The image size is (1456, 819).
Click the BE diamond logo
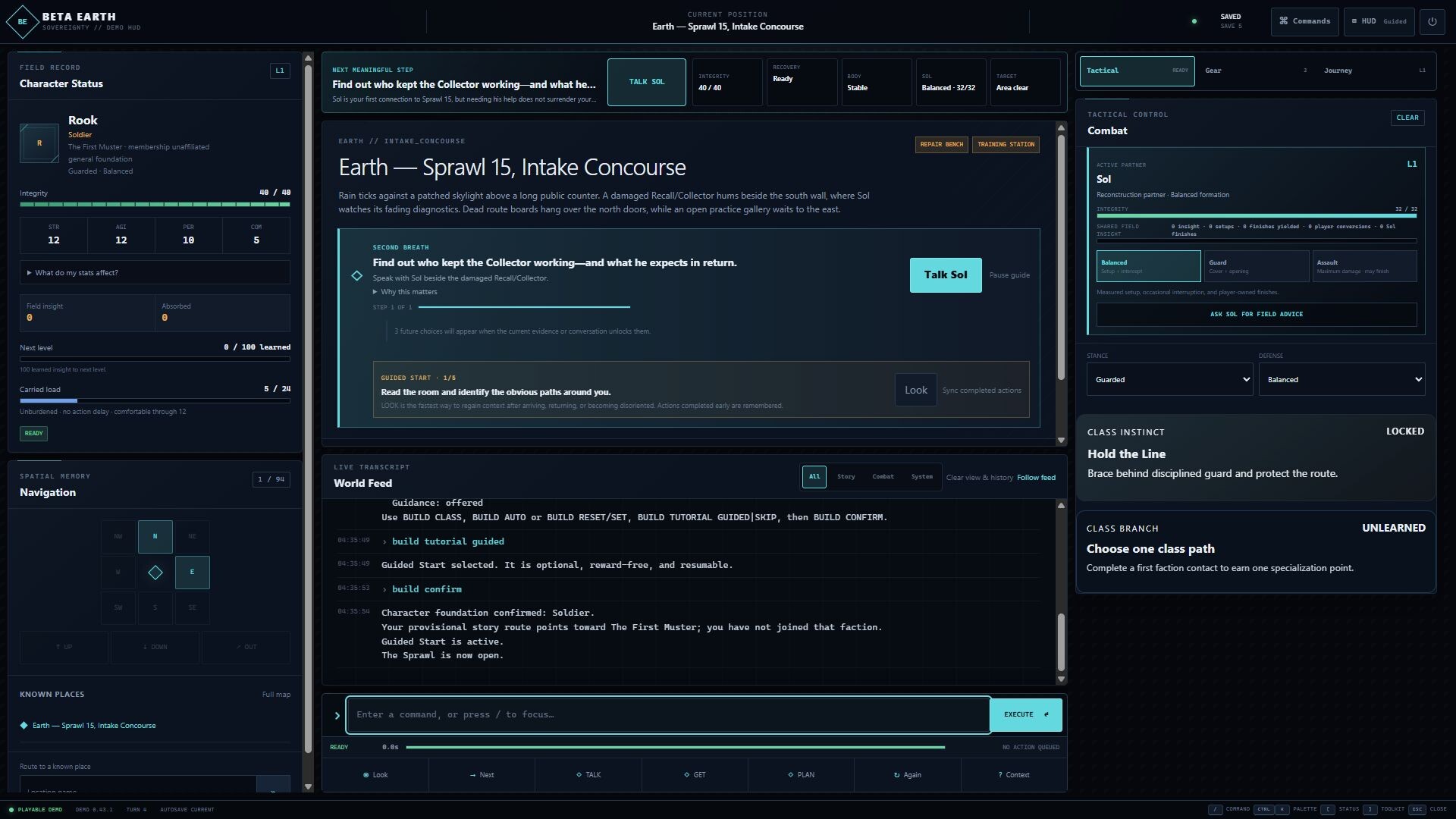pyautogui.click(x=22, y=21)
